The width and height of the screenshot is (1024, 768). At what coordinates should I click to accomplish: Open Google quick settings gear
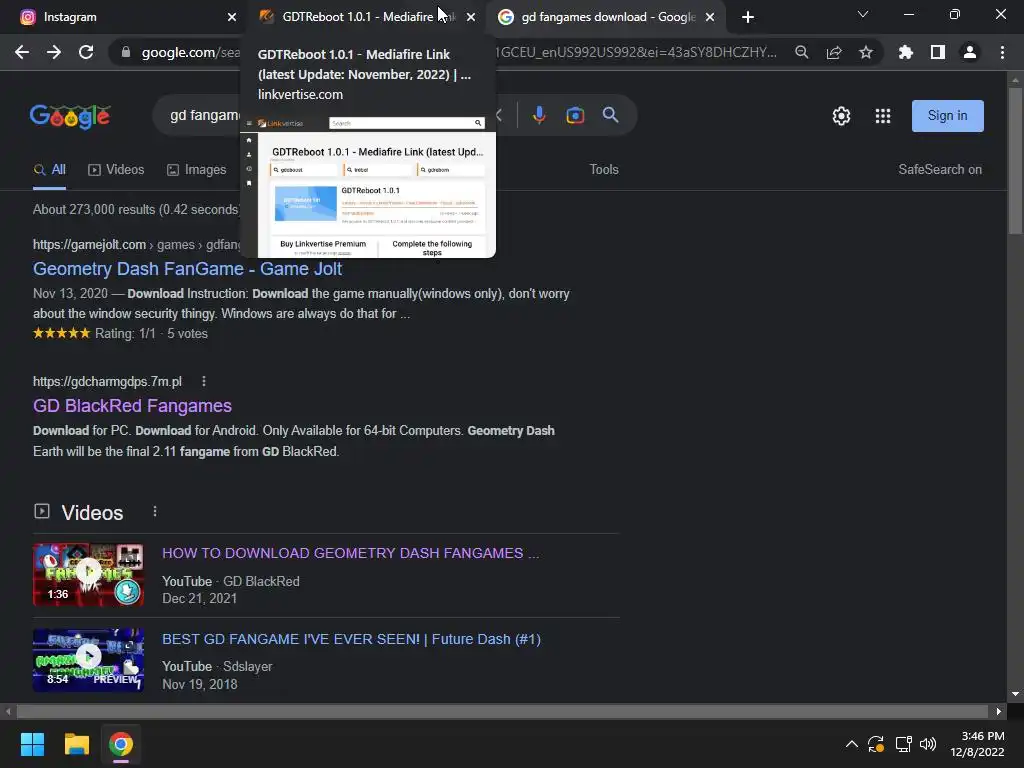(x=841, y=116)
